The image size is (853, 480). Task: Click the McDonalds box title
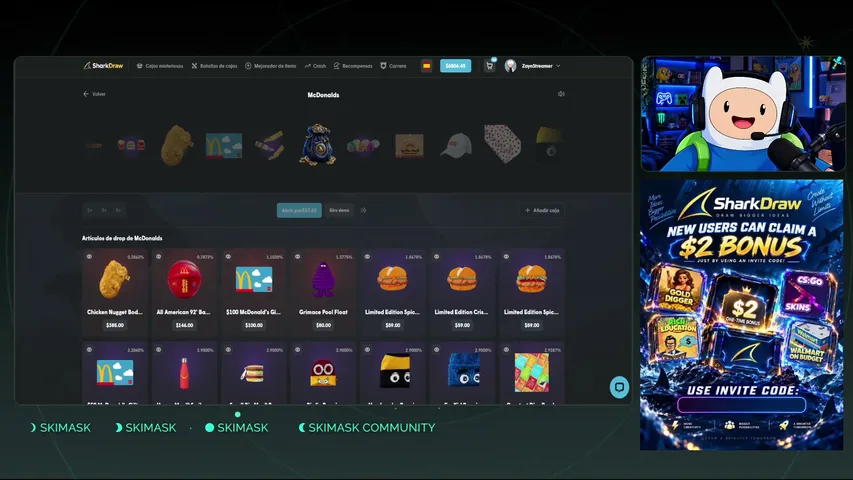pos(323,95)
